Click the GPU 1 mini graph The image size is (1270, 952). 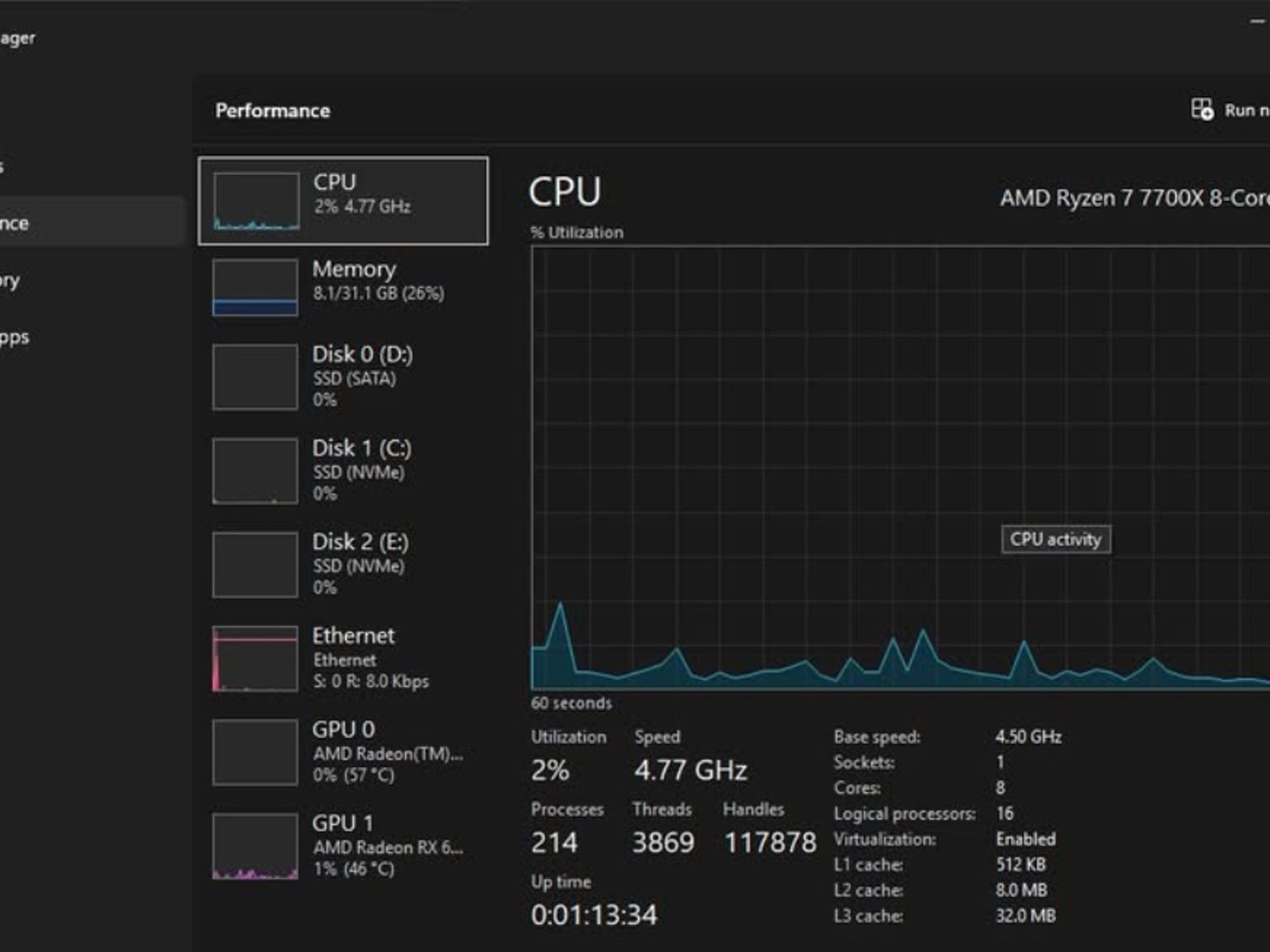[x=255, y=846]
